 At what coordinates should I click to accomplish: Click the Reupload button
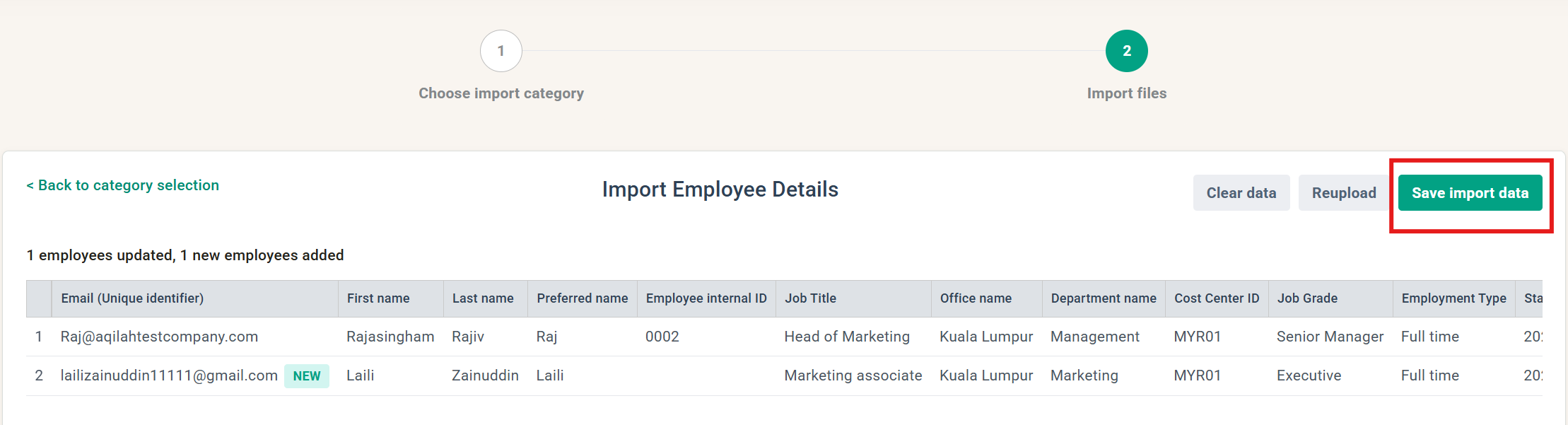1344,193
